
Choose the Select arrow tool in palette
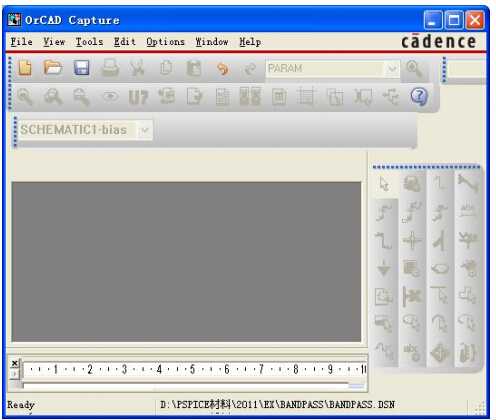click(384, 183)
